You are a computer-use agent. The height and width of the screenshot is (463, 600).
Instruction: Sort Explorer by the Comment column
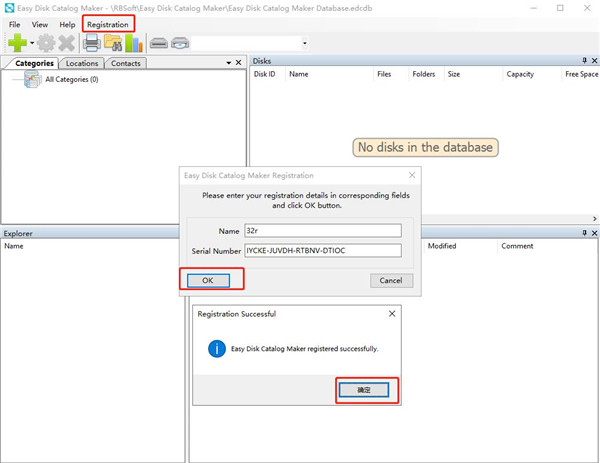coord(517,246)
